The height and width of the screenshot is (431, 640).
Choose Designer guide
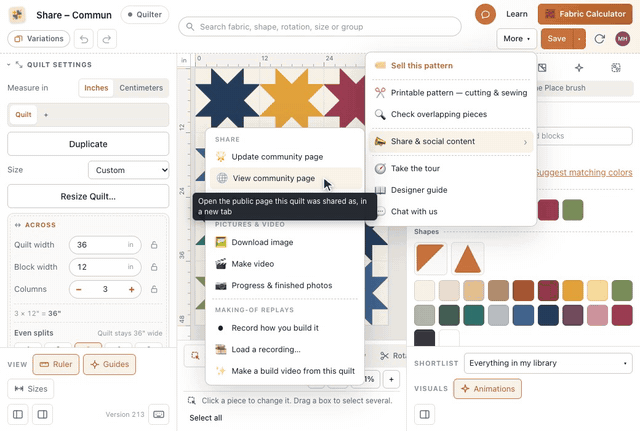click(451, 190)
